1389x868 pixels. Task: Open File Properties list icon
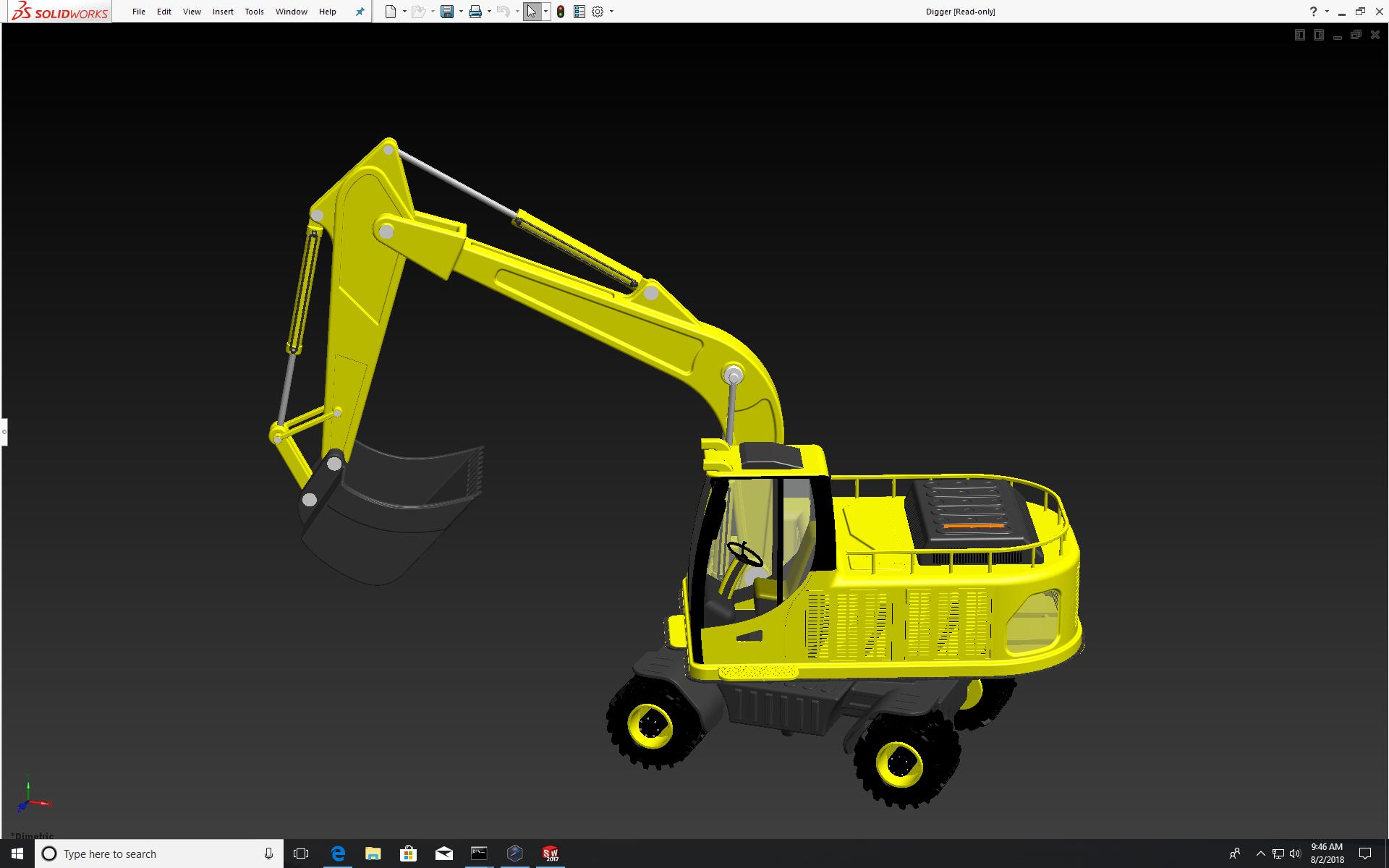click(x=579, y=12)
